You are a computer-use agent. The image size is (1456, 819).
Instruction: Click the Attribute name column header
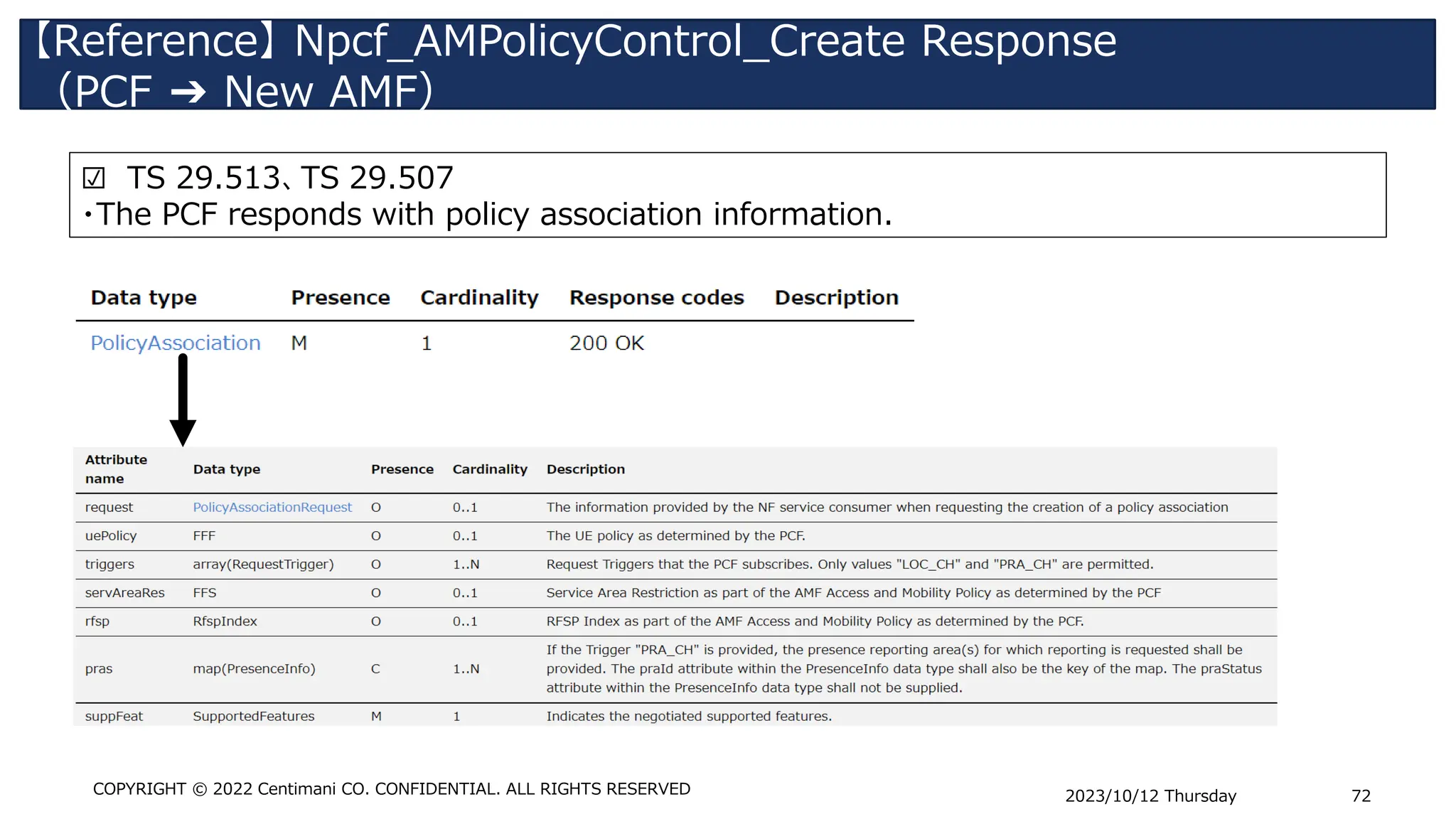click(116, 469)
